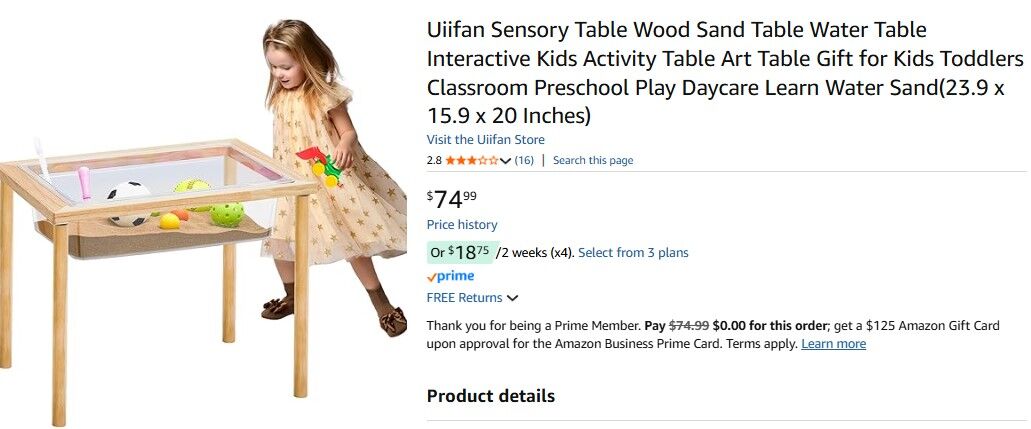Click the star rating icons
This screenshot has width=1031, height=429.
pyautogui.click(x=471, y=160)
